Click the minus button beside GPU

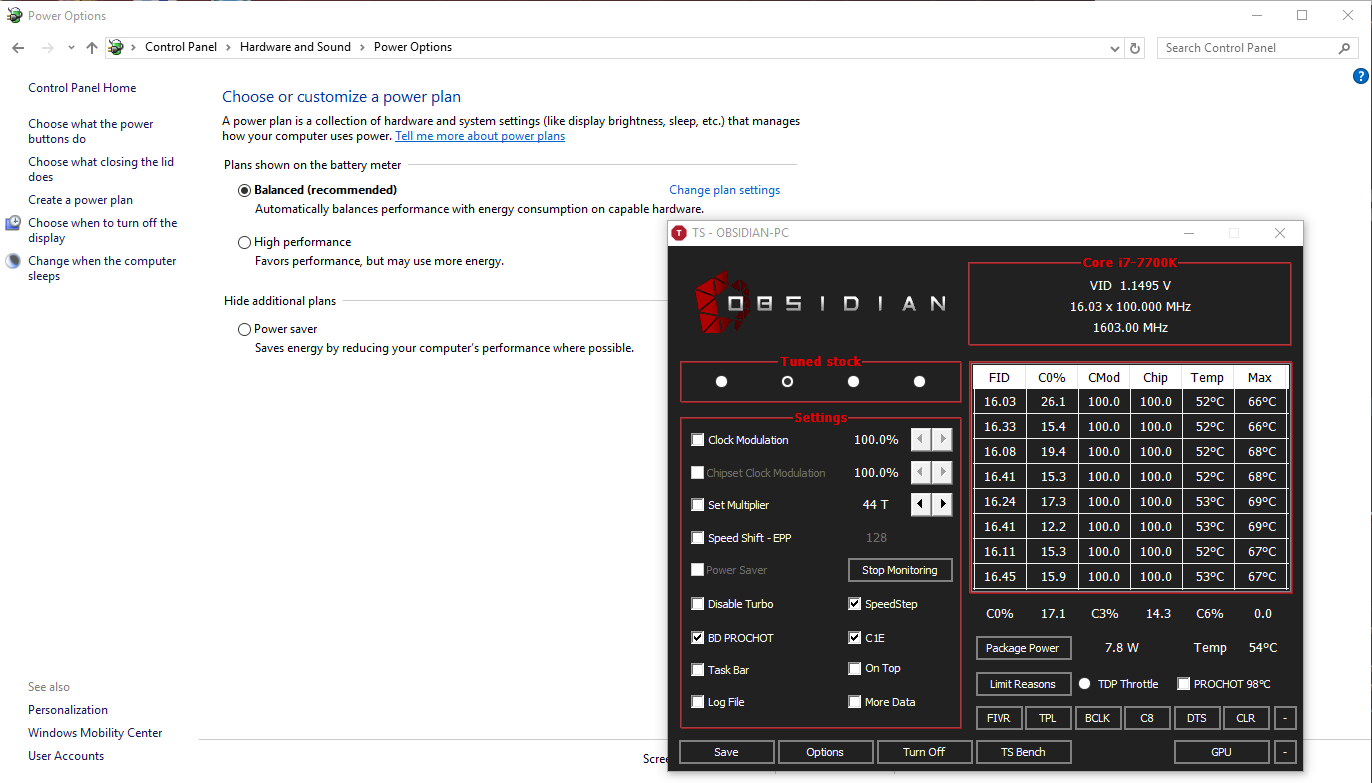1285,752
